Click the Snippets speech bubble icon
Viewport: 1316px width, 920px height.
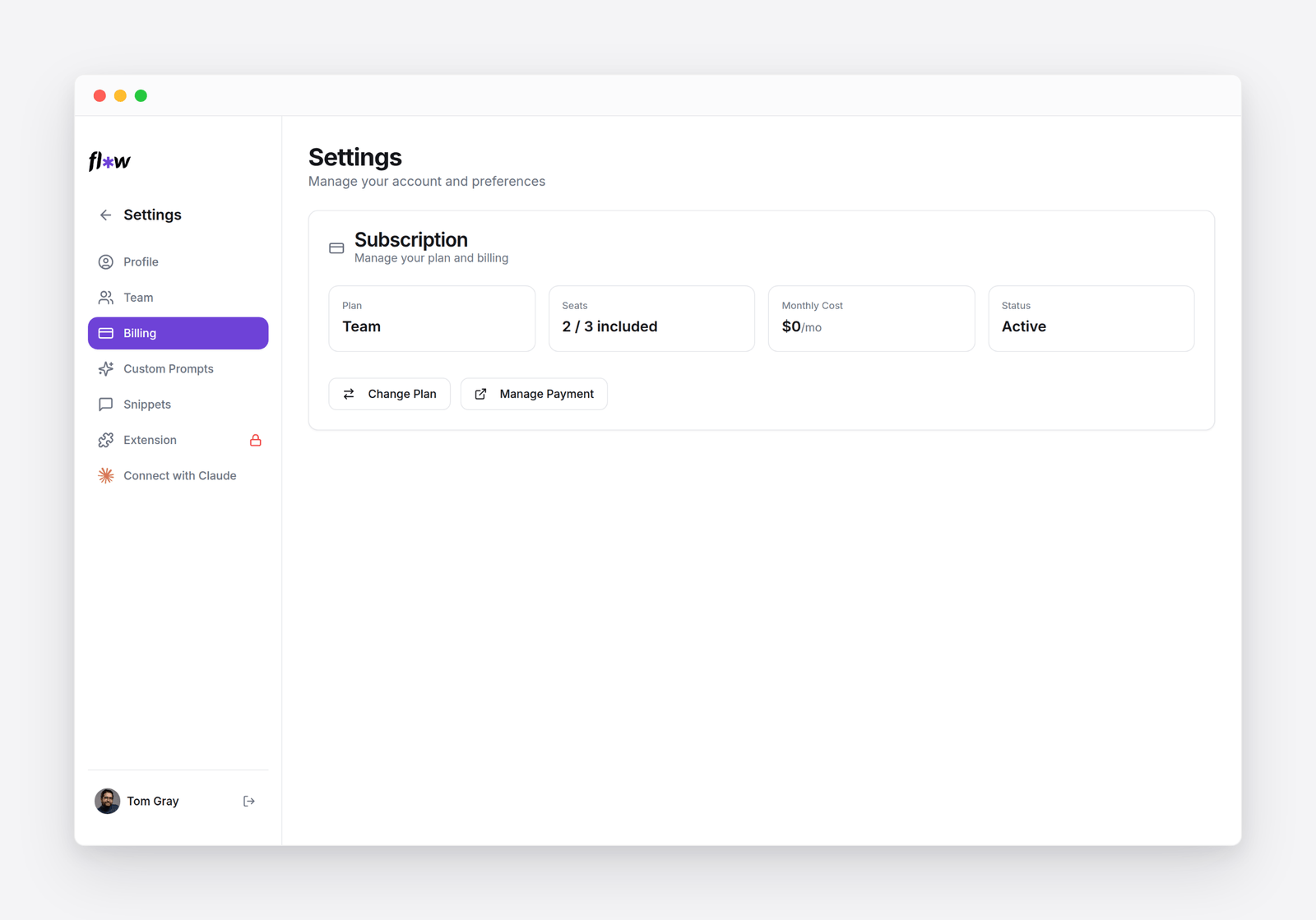pos(106,405)
